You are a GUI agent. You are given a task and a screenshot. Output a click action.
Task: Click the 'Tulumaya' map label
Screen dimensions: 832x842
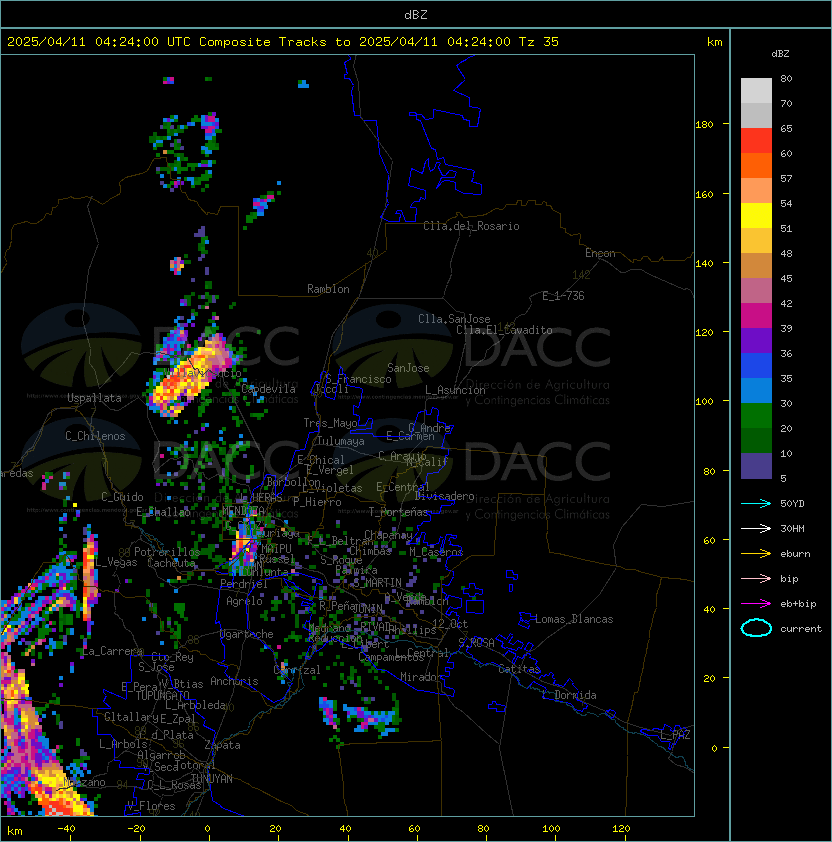click(x=341, y=441)
